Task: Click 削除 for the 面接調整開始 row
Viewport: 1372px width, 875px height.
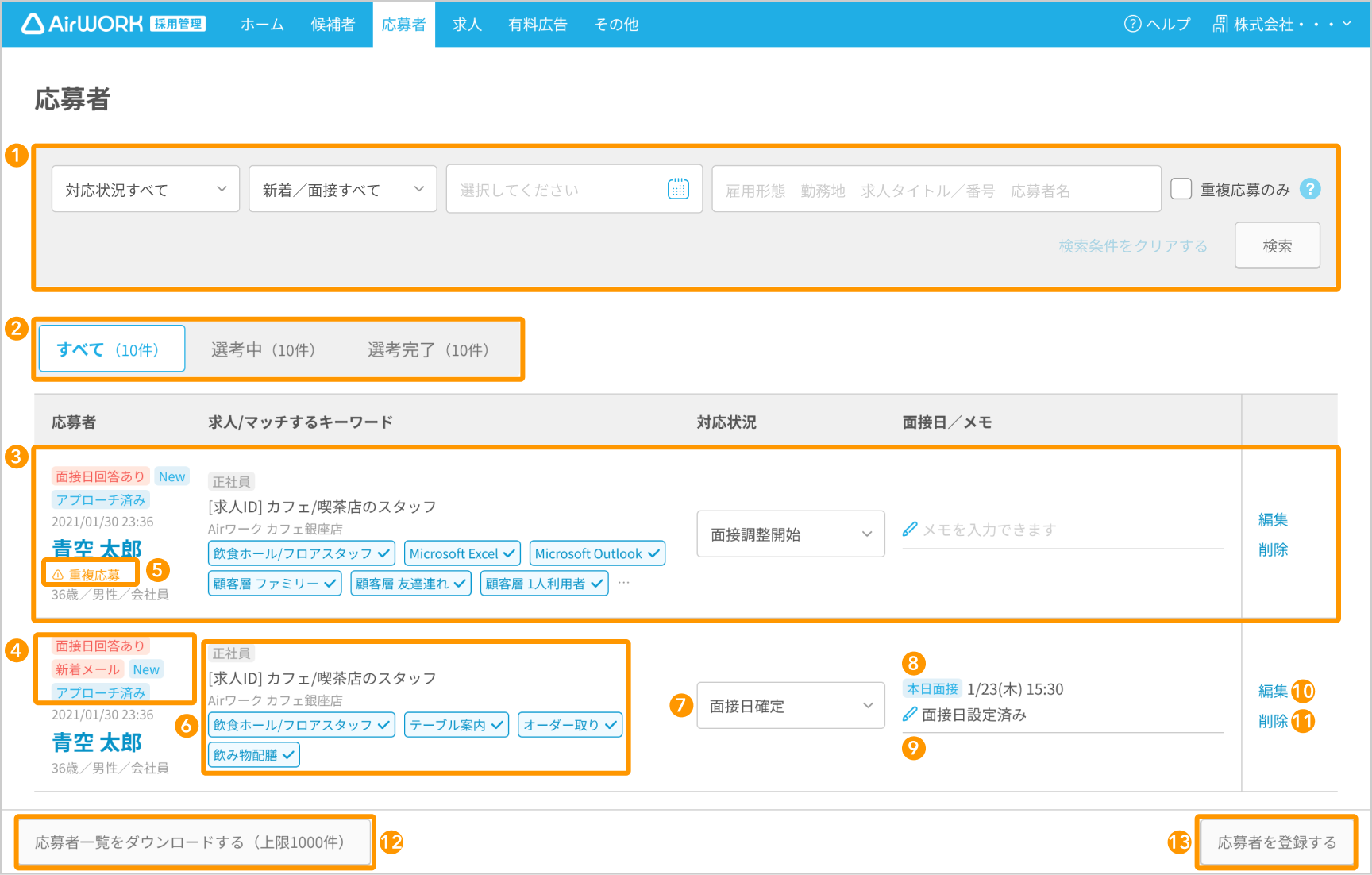Action: [1273, 549]
